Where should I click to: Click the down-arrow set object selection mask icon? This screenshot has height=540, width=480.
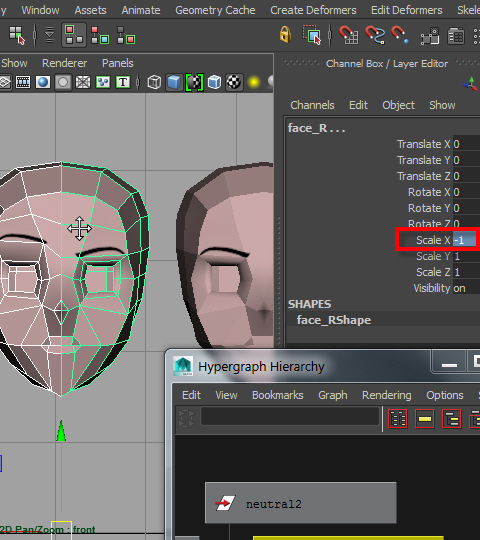[50, 35]
